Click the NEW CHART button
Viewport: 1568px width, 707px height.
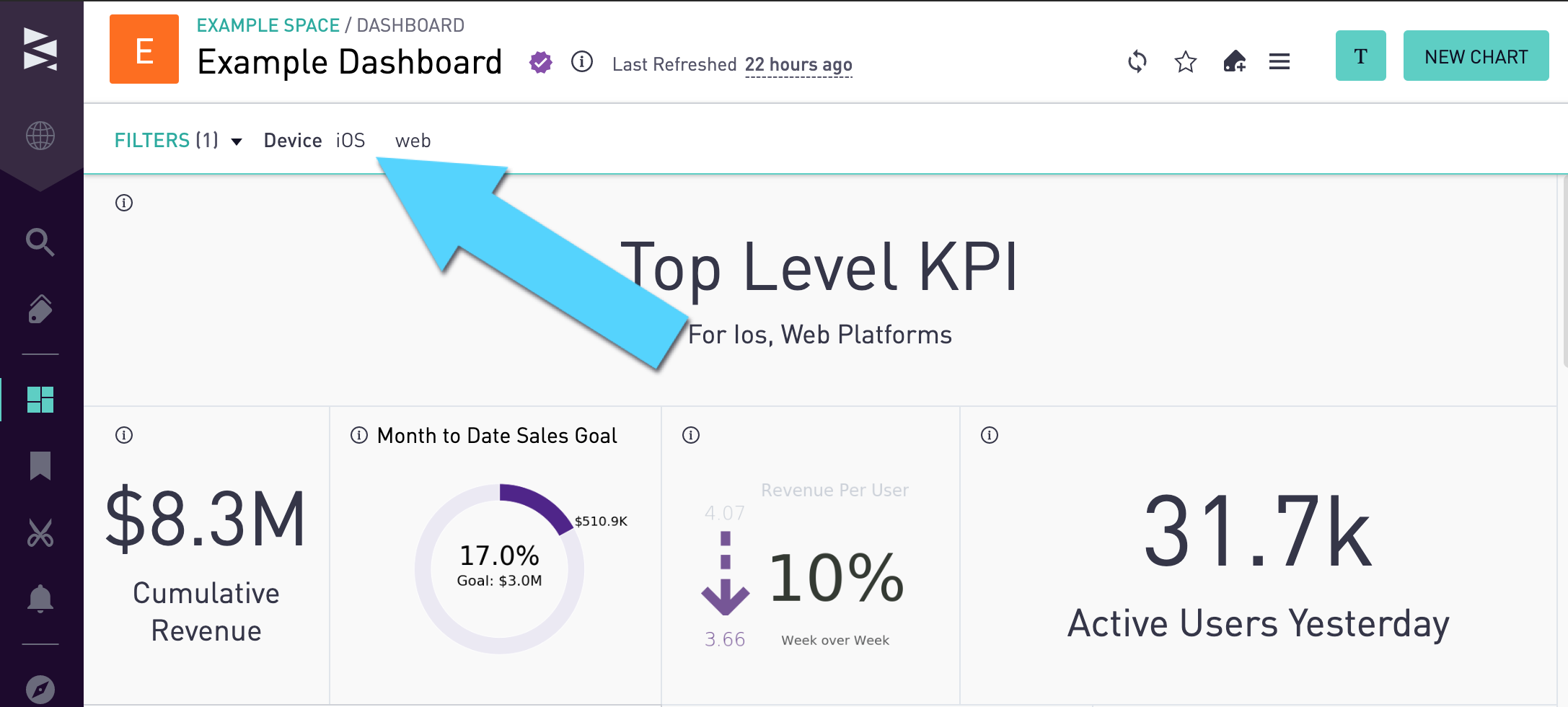point(1476,56)
